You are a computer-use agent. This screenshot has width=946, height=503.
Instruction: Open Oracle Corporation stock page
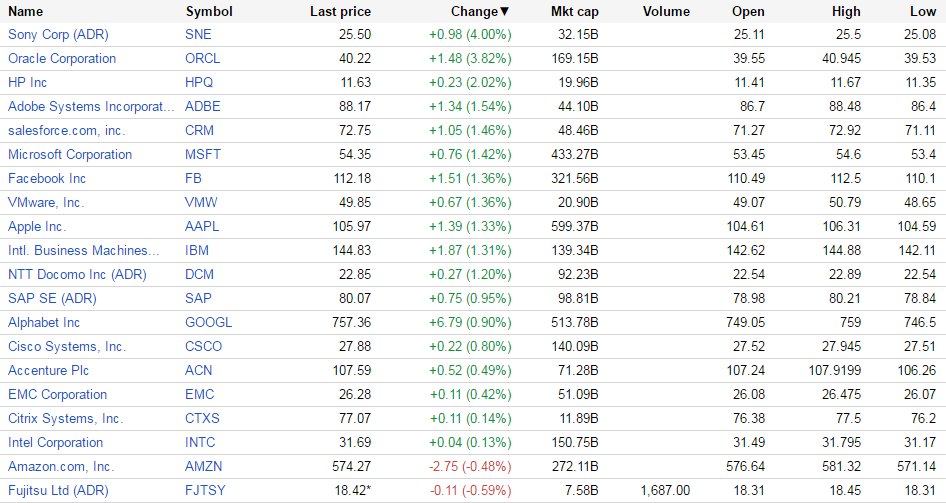62,58
